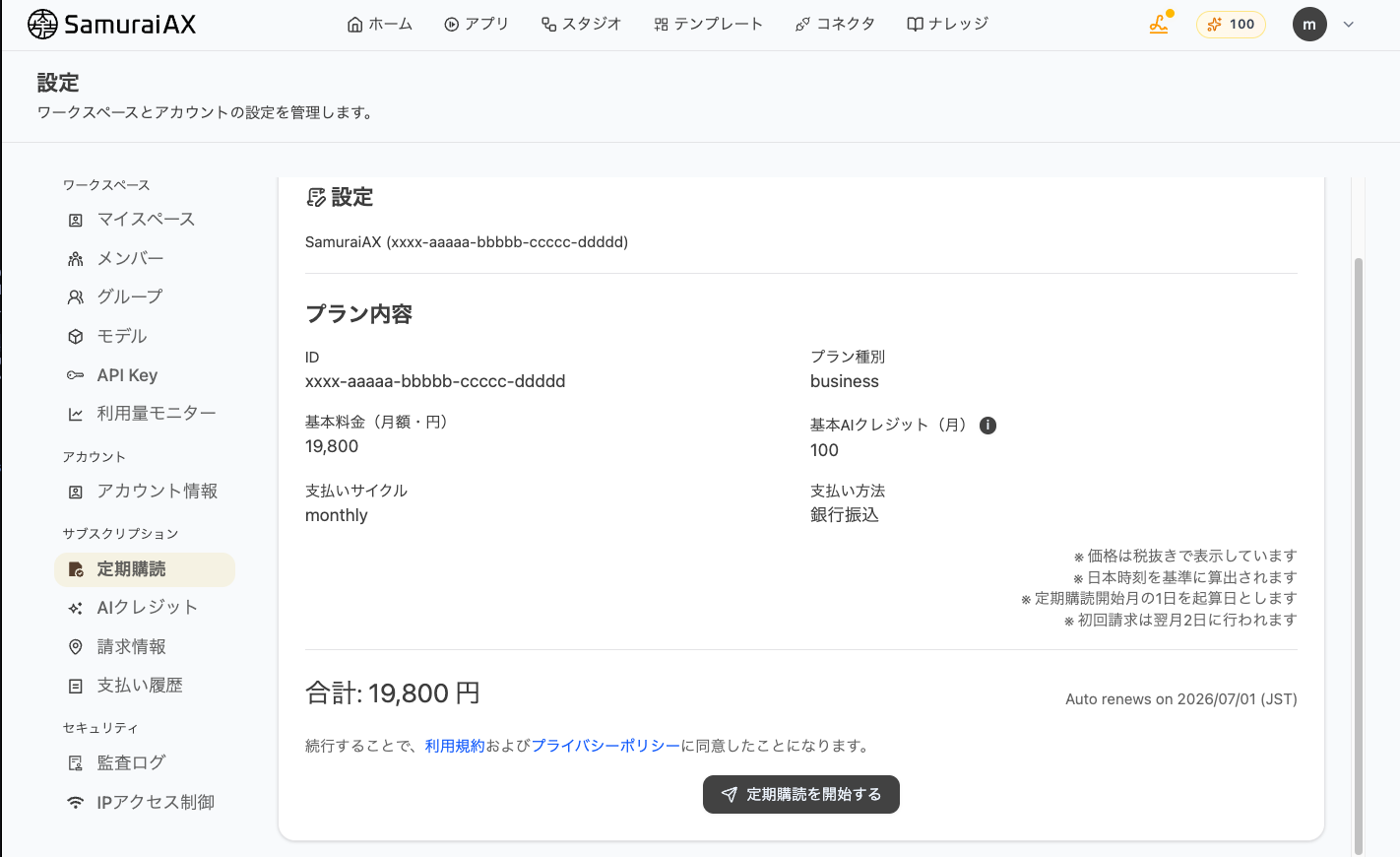Click the アカウント情報 sidebar icon

(x=76, y=492)
